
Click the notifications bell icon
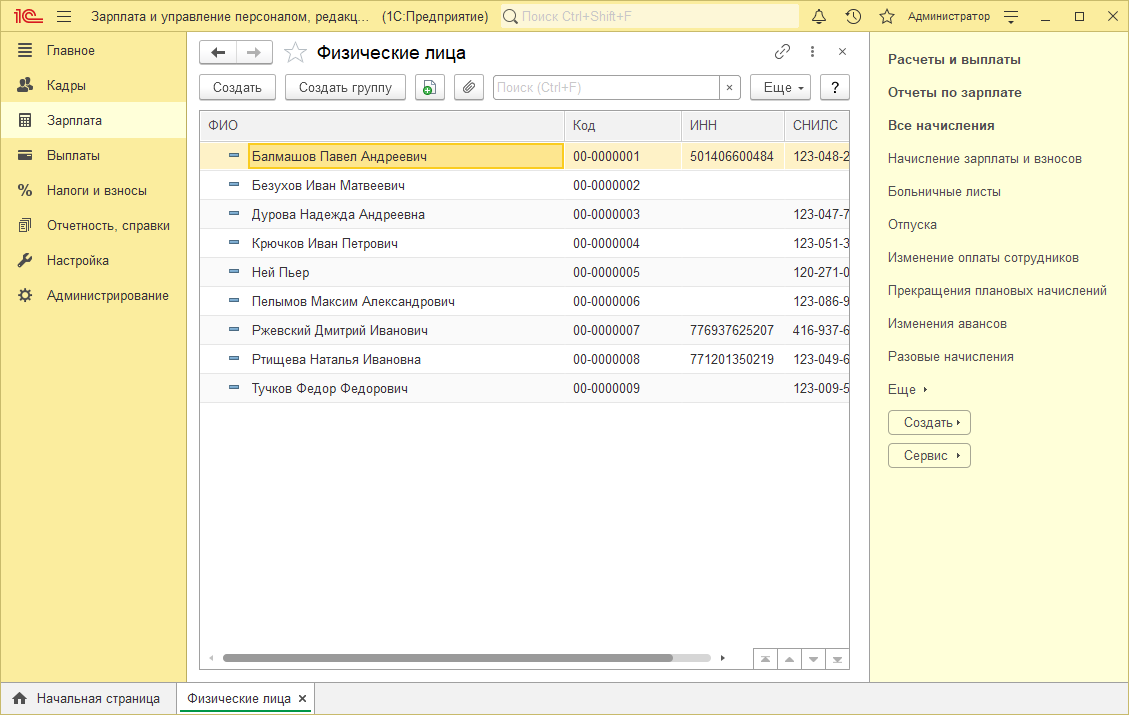pyautogui.click(x=819, y=17)
